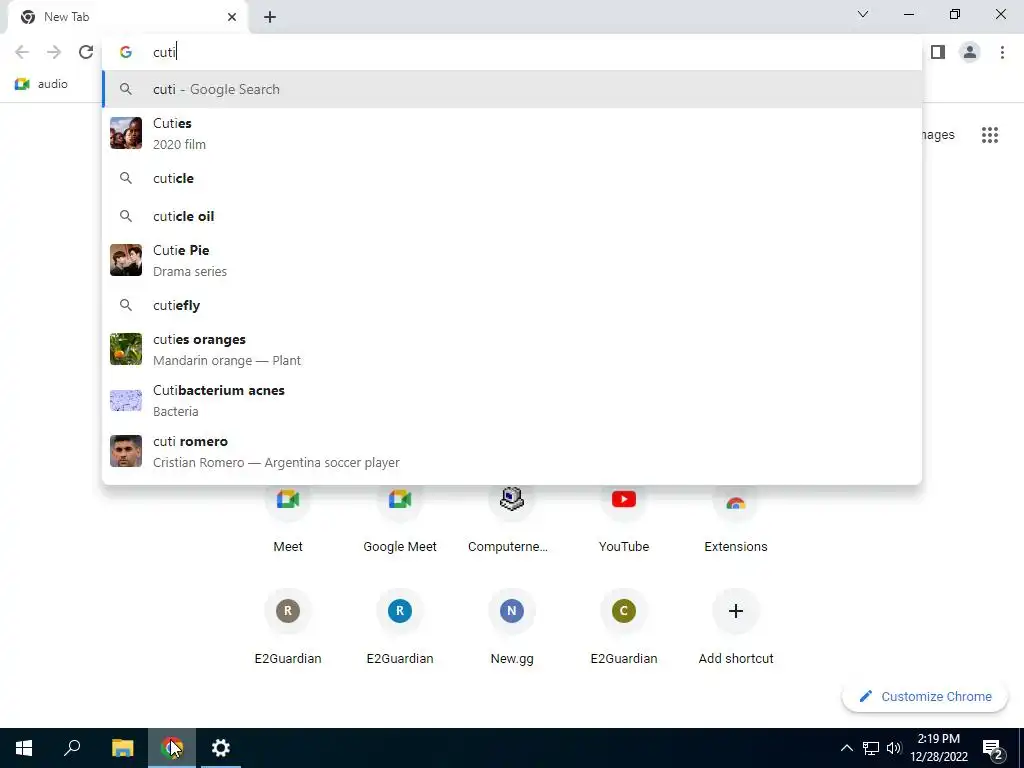Click the browser forward arrow
This screenshot has width=1024, height=768.
click(54, 52)
